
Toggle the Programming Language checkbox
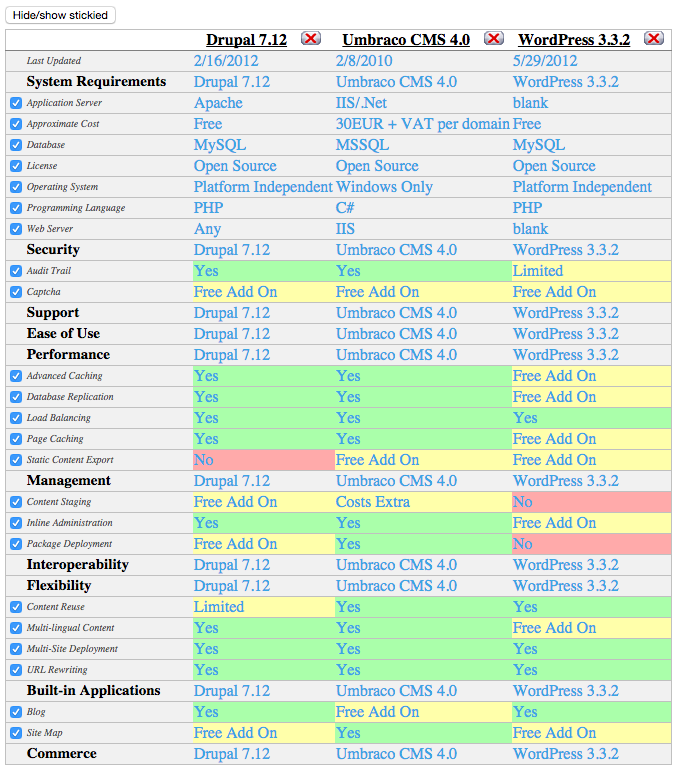point(16,208)
